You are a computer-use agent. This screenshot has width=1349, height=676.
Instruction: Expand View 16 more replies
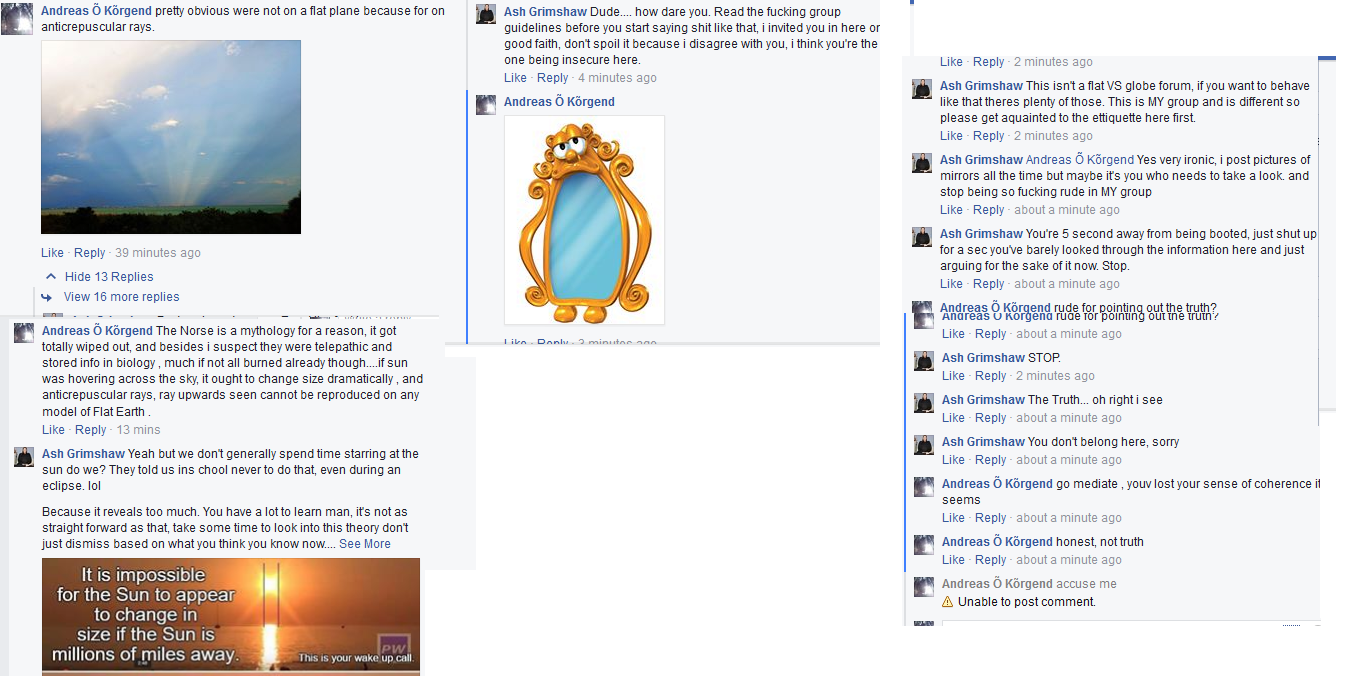coord(121,297)
